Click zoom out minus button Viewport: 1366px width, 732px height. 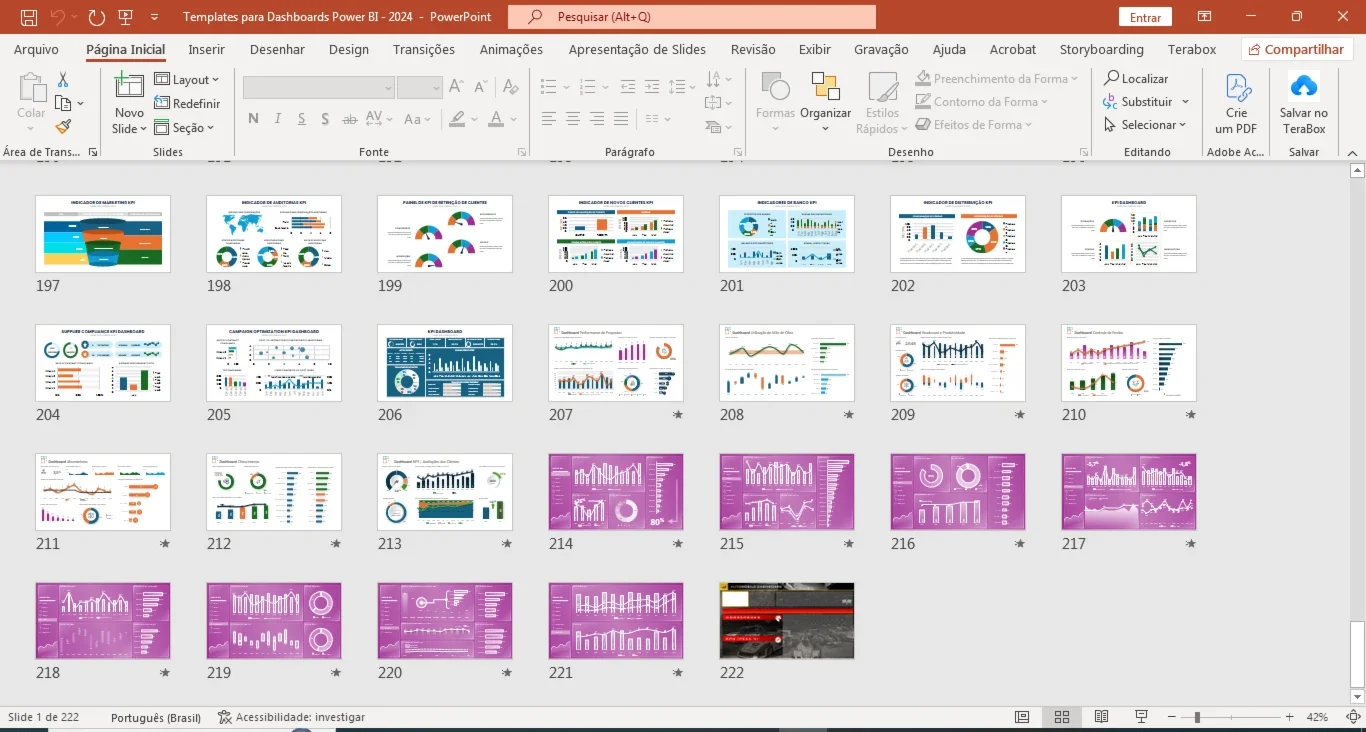click(1172, 717)
